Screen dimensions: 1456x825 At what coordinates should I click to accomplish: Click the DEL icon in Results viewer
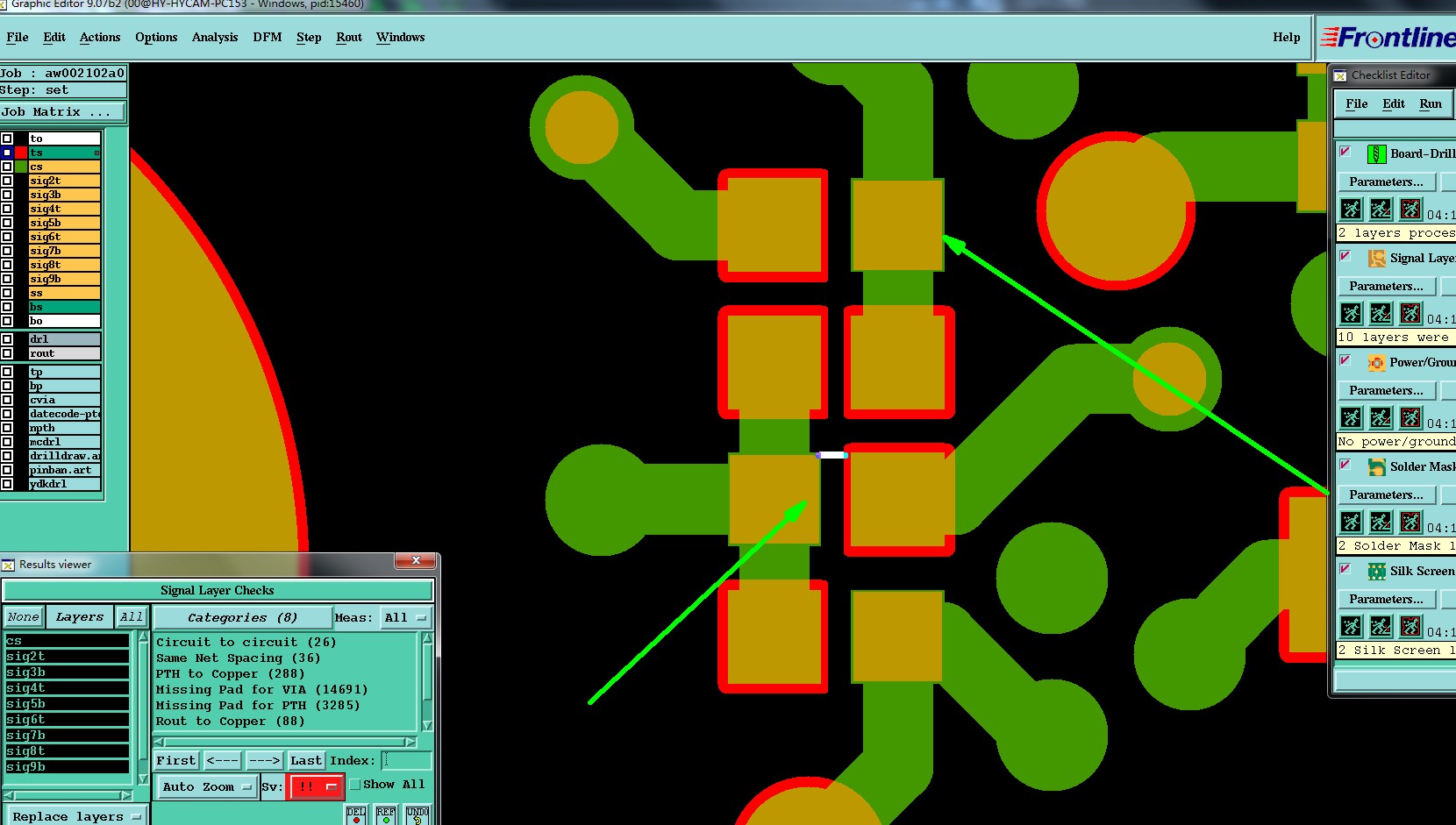point(356,815)
